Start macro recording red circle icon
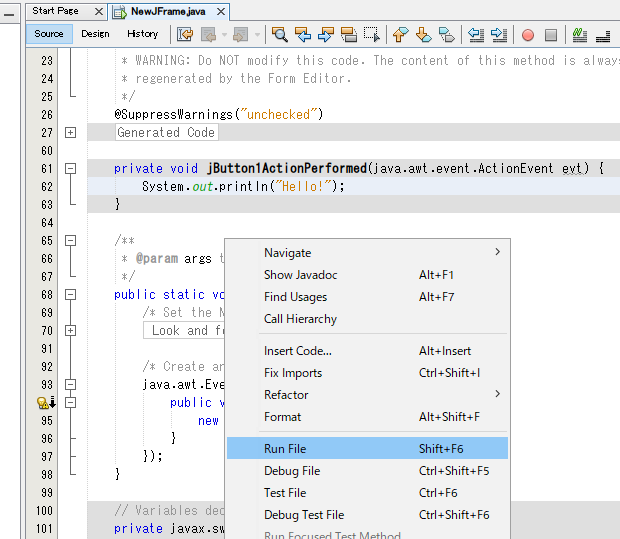Screen dimensions: 620x539 pos(528,35)
